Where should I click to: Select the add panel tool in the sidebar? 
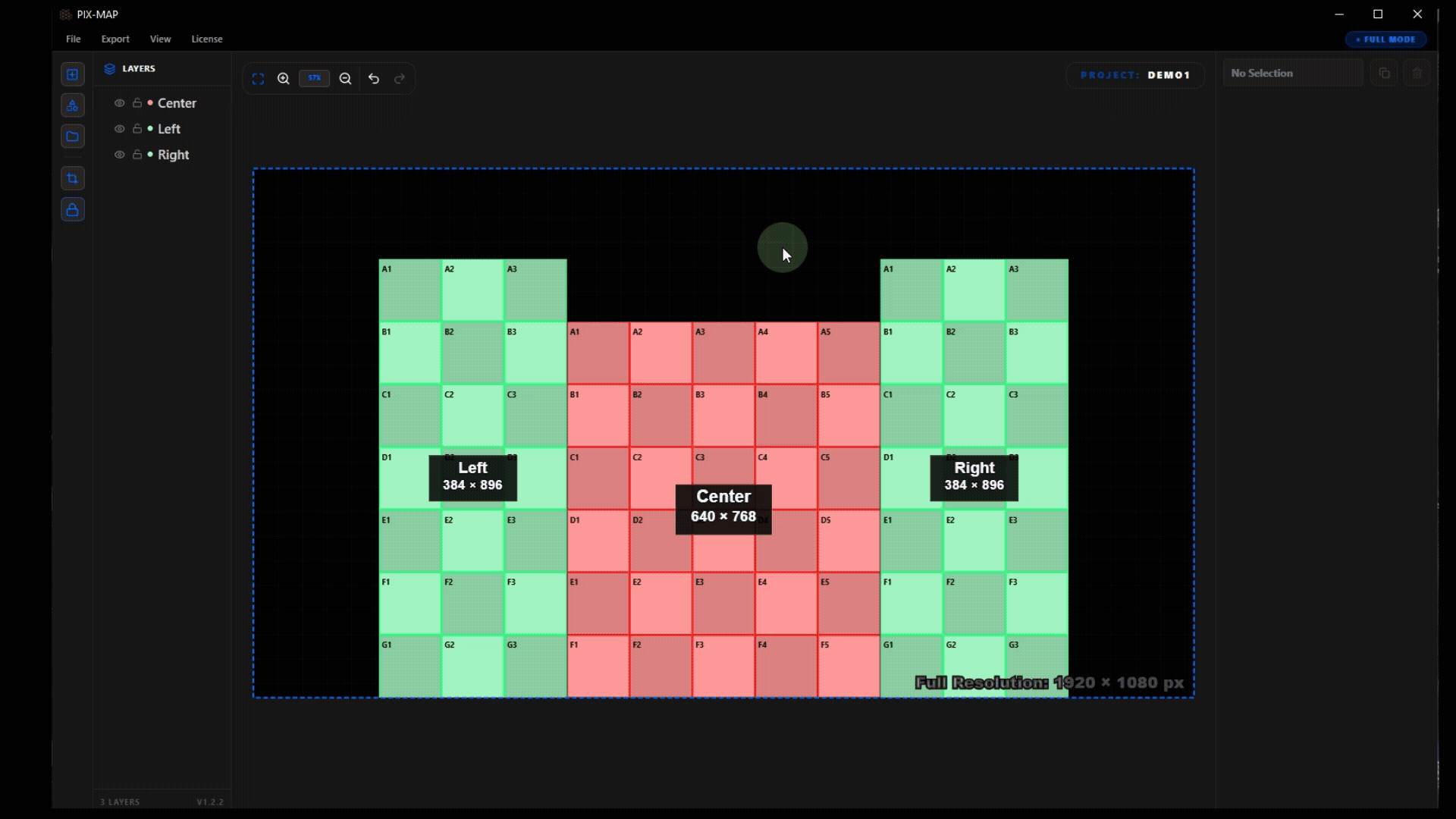[x=72, y=74]
